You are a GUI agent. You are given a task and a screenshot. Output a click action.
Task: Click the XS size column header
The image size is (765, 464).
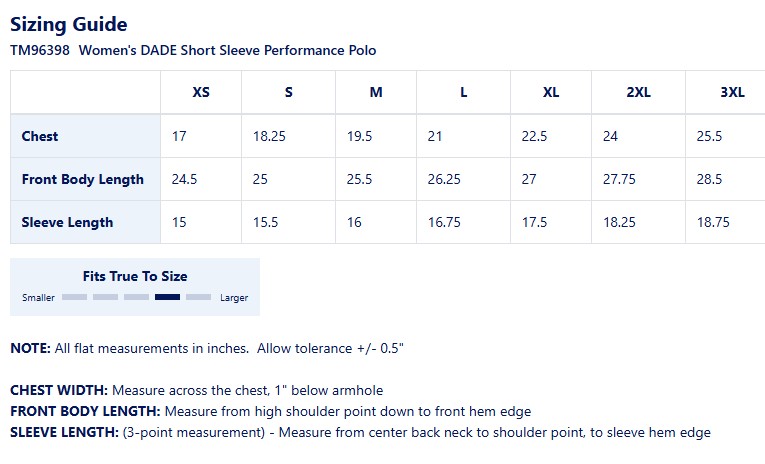click(x=201, y=93)
